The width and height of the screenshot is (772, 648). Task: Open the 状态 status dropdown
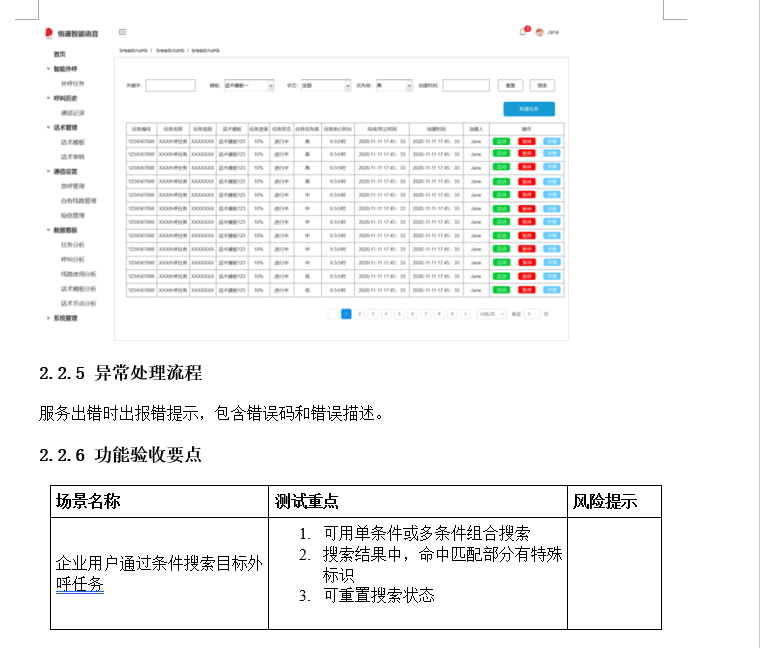(x=326, y=86)
